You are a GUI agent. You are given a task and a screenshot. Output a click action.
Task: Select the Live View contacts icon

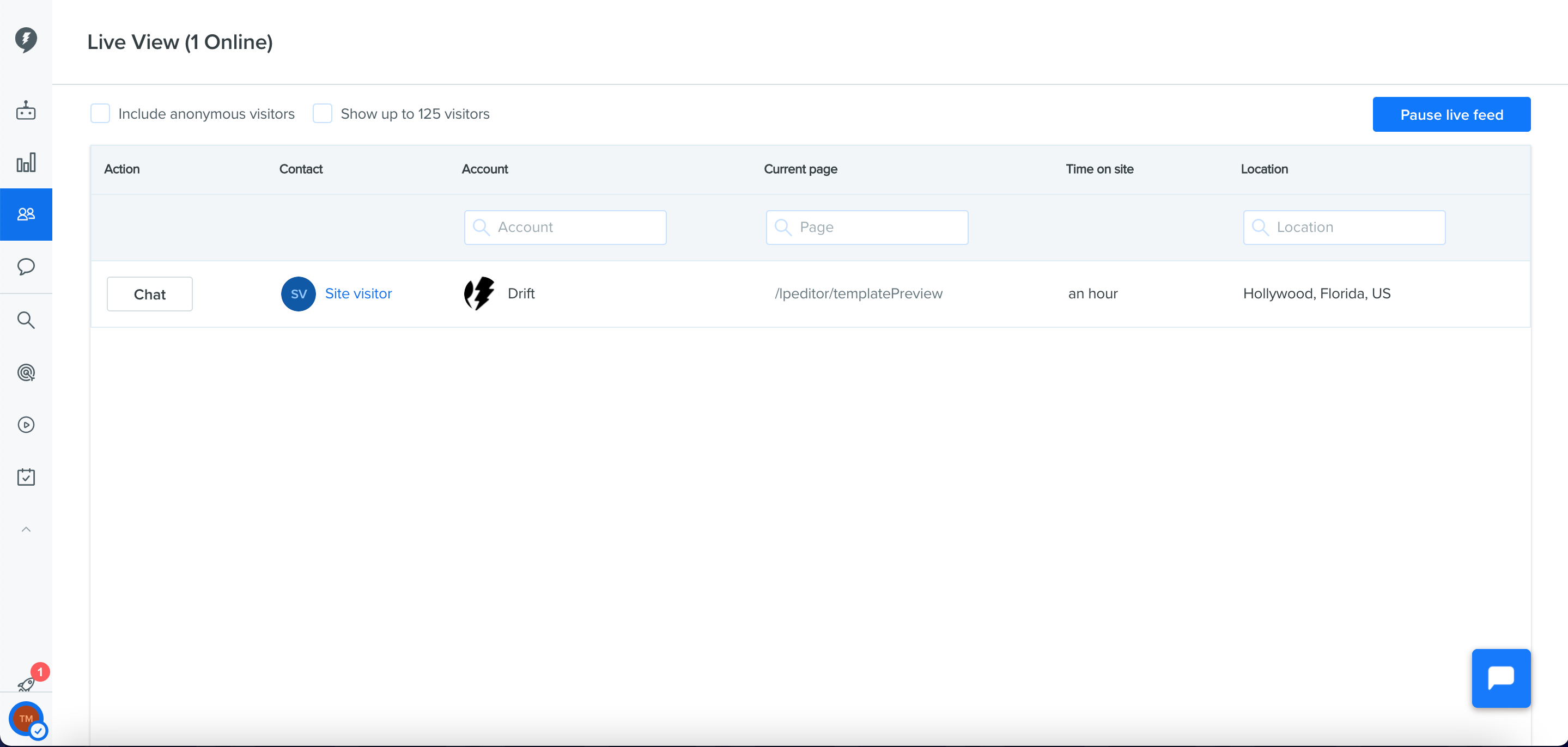(26, 214)
